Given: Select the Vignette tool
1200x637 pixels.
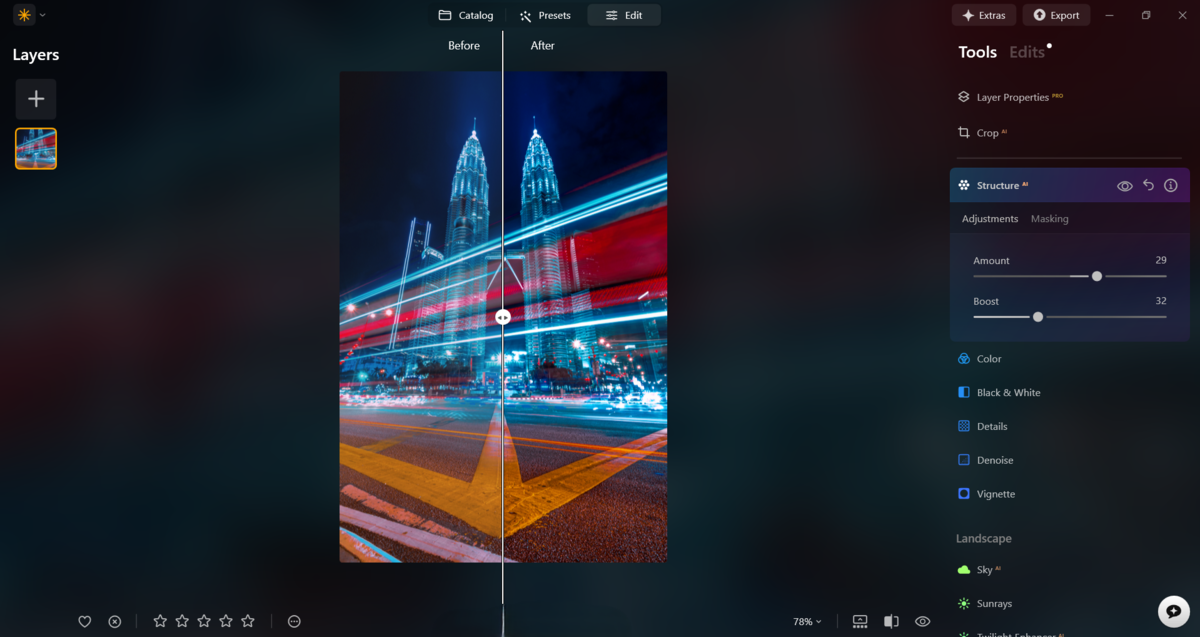Looking at the screenshot, I should [996, 493].
